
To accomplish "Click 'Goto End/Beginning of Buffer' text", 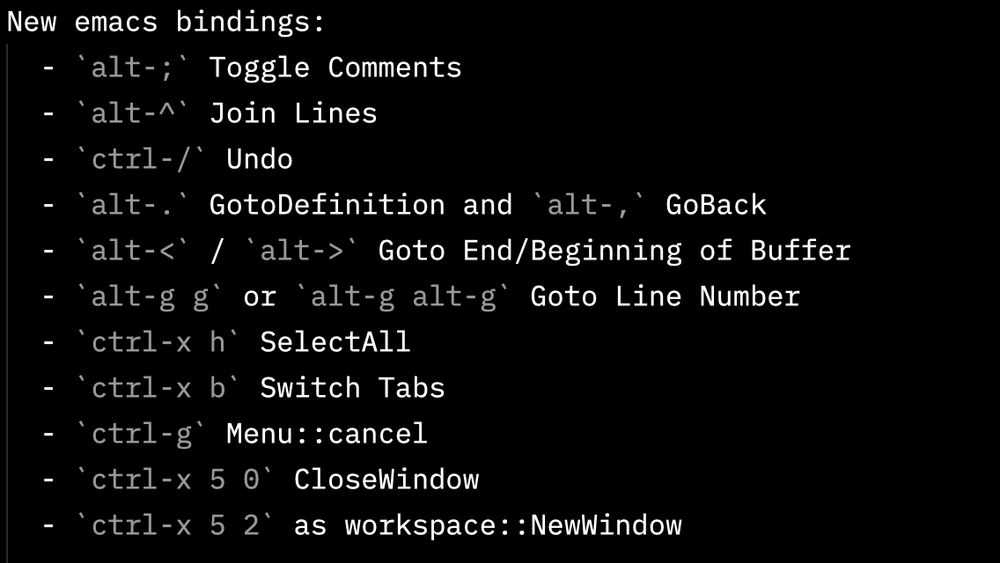I will pyautogui.click(x=615, y=252).
